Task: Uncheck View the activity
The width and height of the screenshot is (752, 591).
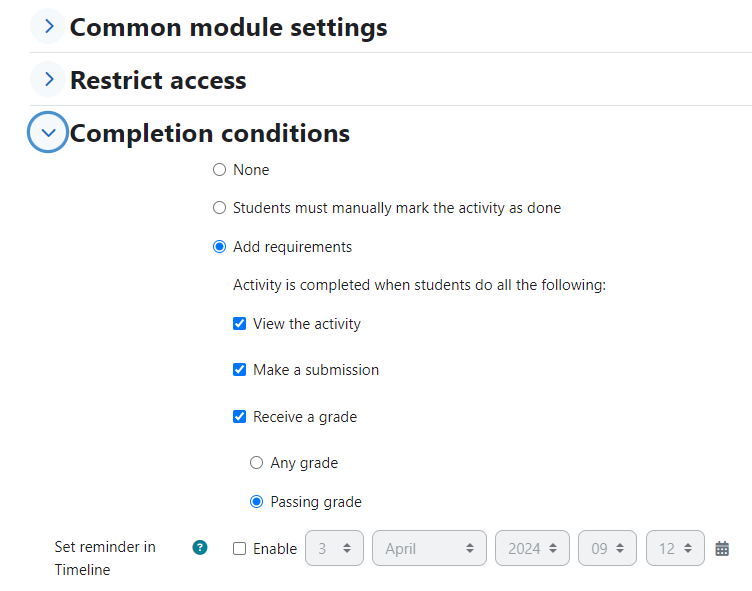Action: (239, 324)
